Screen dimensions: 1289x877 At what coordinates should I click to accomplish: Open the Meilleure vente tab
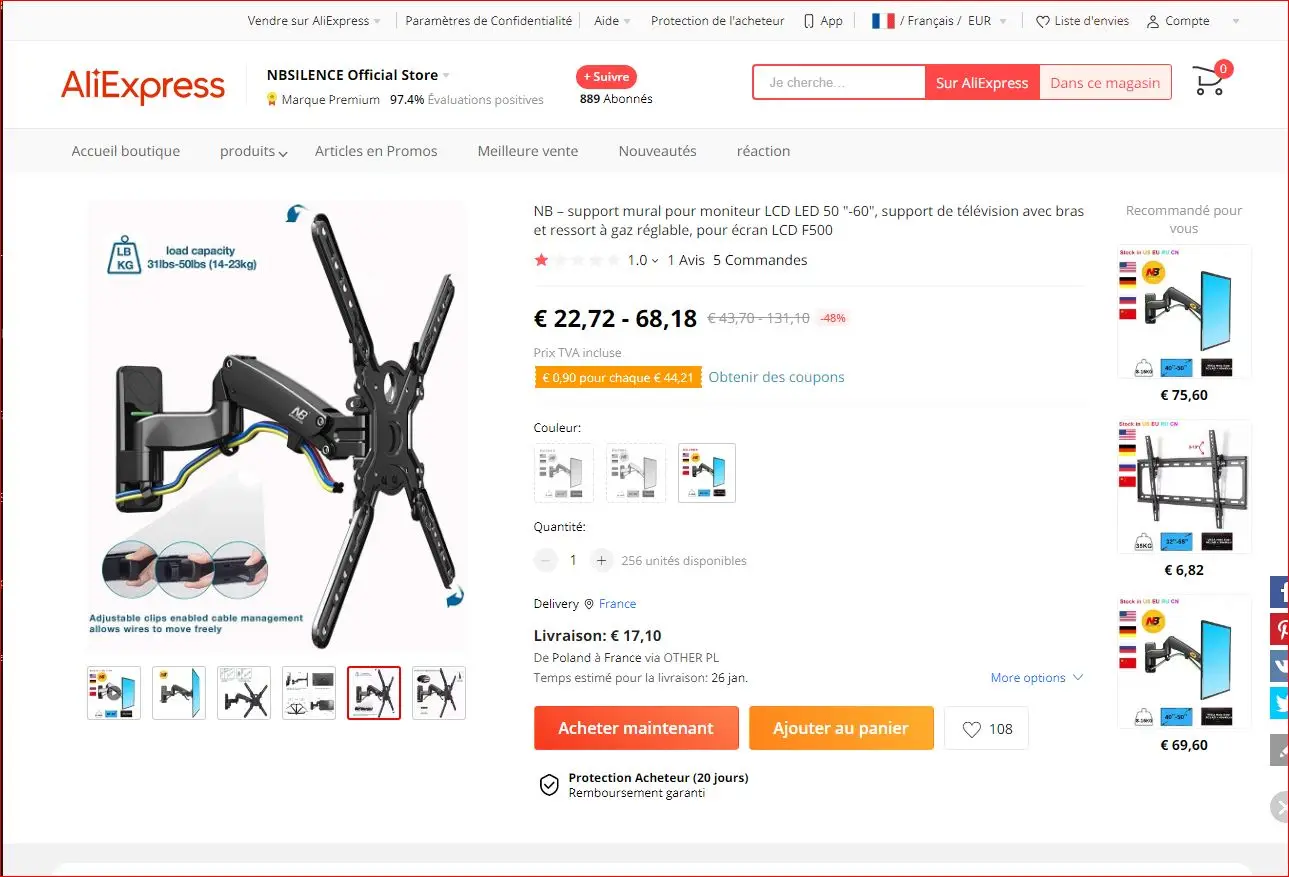[527, 151]
